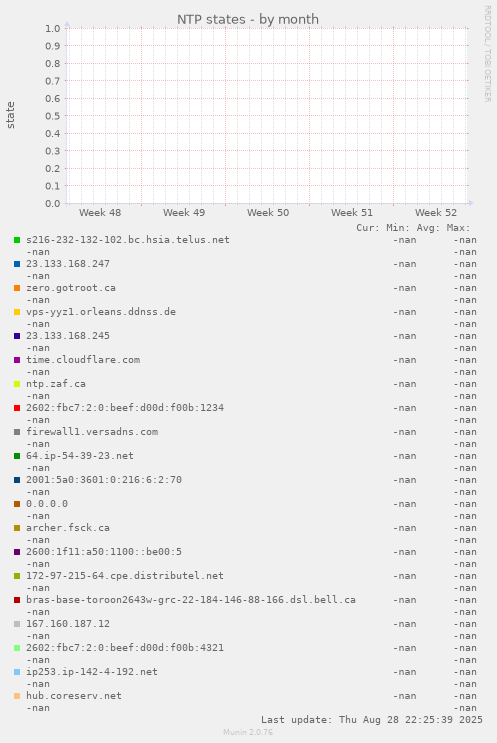Click the olive swatch for archer.fsck.ca

pos(17,528)
